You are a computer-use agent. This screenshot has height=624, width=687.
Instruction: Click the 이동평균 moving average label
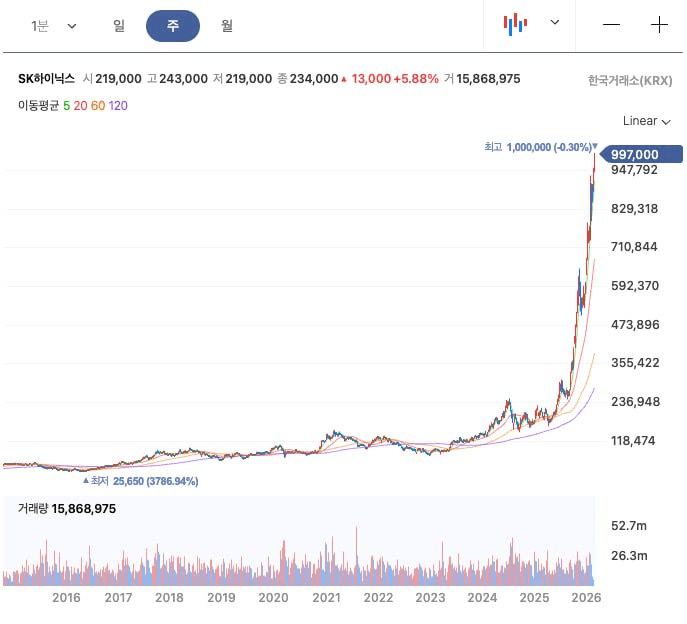[38, 105]
